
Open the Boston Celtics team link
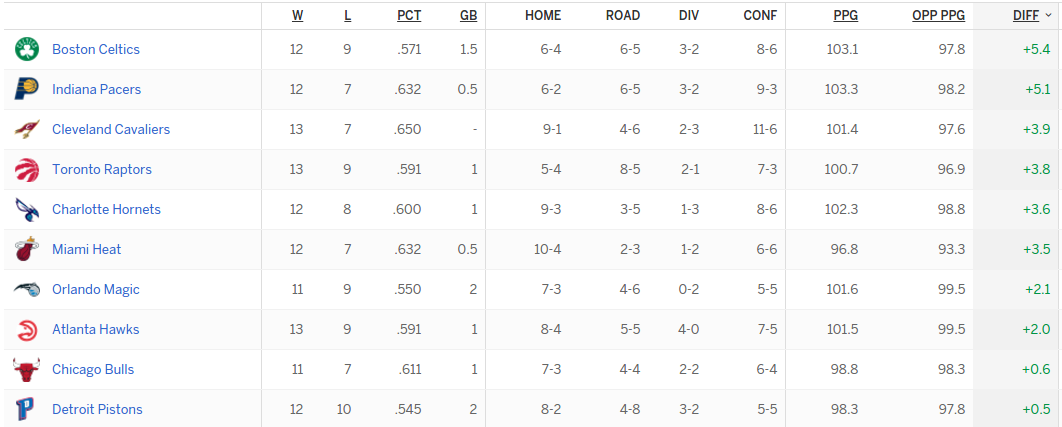95,49
